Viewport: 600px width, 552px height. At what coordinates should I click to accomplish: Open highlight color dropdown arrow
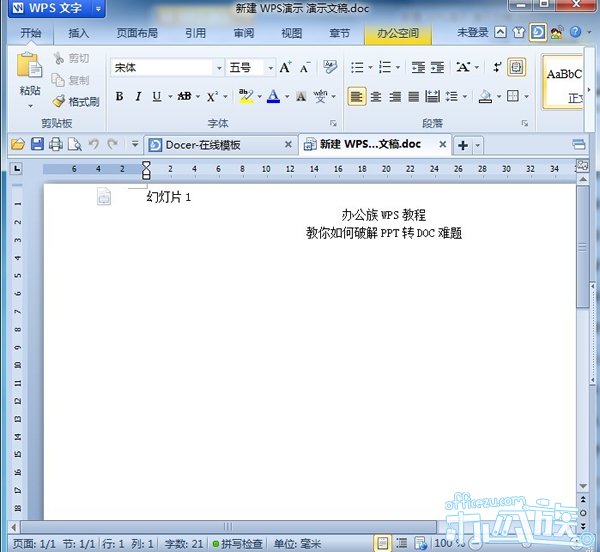[259, 97]
